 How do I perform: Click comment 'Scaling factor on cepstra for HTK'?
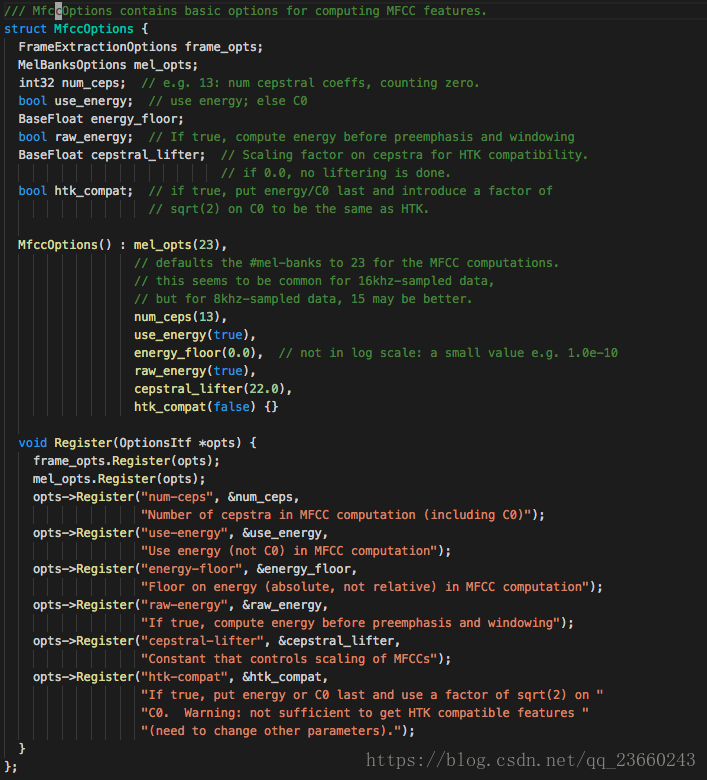pyautogui.click(x=362, y=155)
